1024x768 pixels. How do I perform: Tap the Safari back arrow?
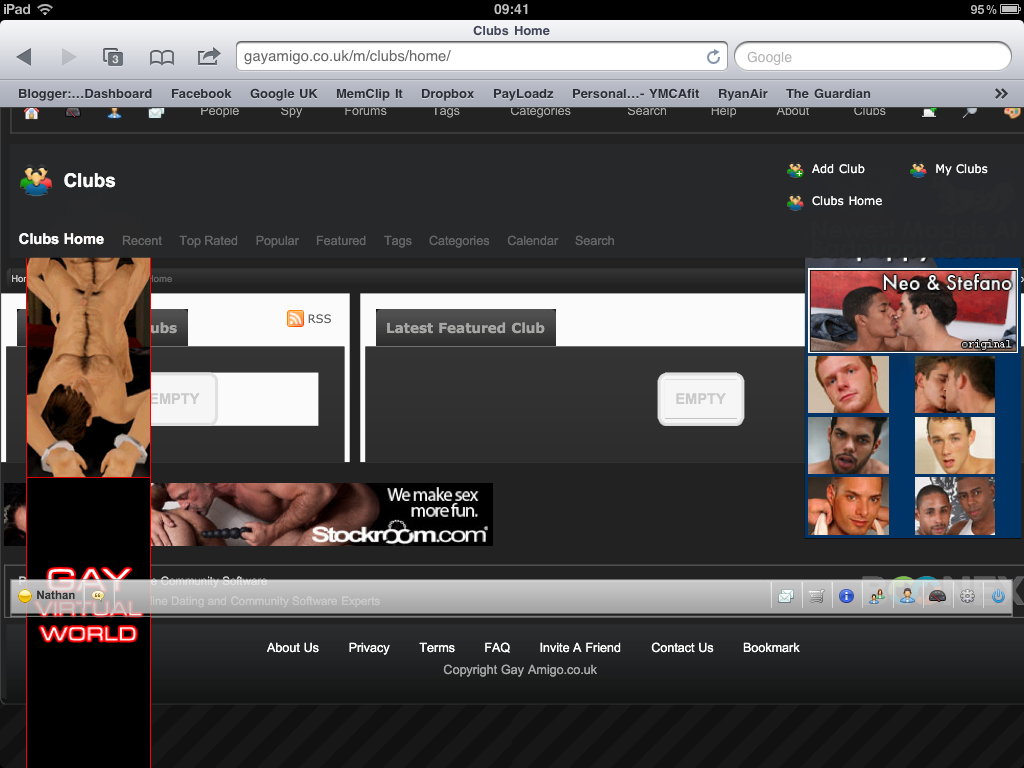click(x=24, y=57)
